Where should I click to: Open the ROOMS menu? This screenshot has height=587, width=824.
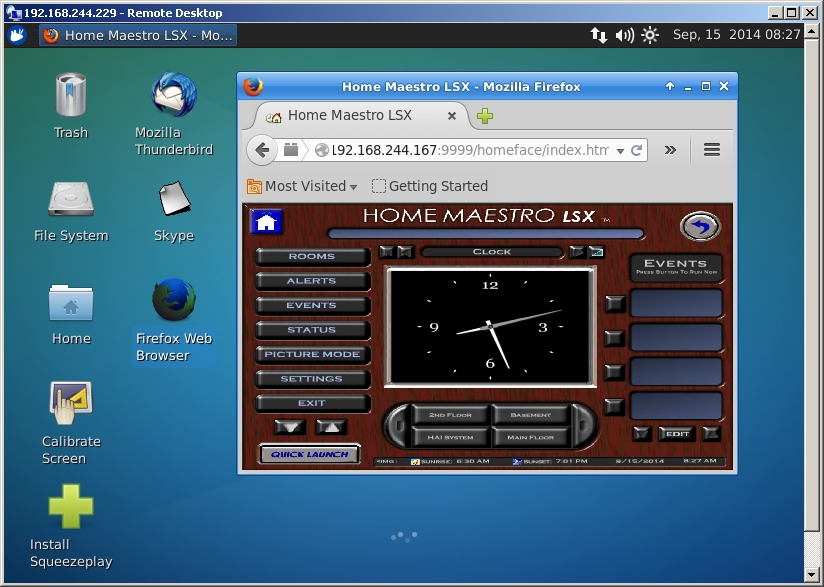312,256
